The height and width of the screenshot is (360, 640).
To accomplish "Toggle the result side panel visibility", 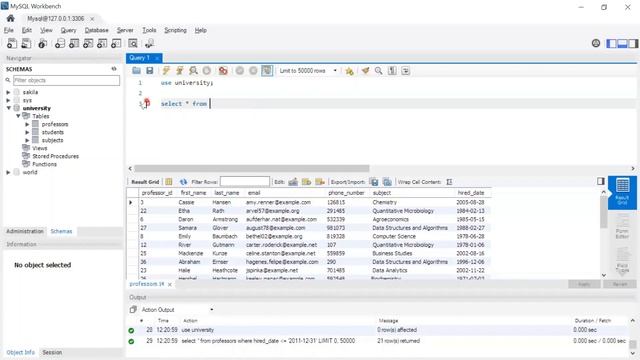I will 601,181.
